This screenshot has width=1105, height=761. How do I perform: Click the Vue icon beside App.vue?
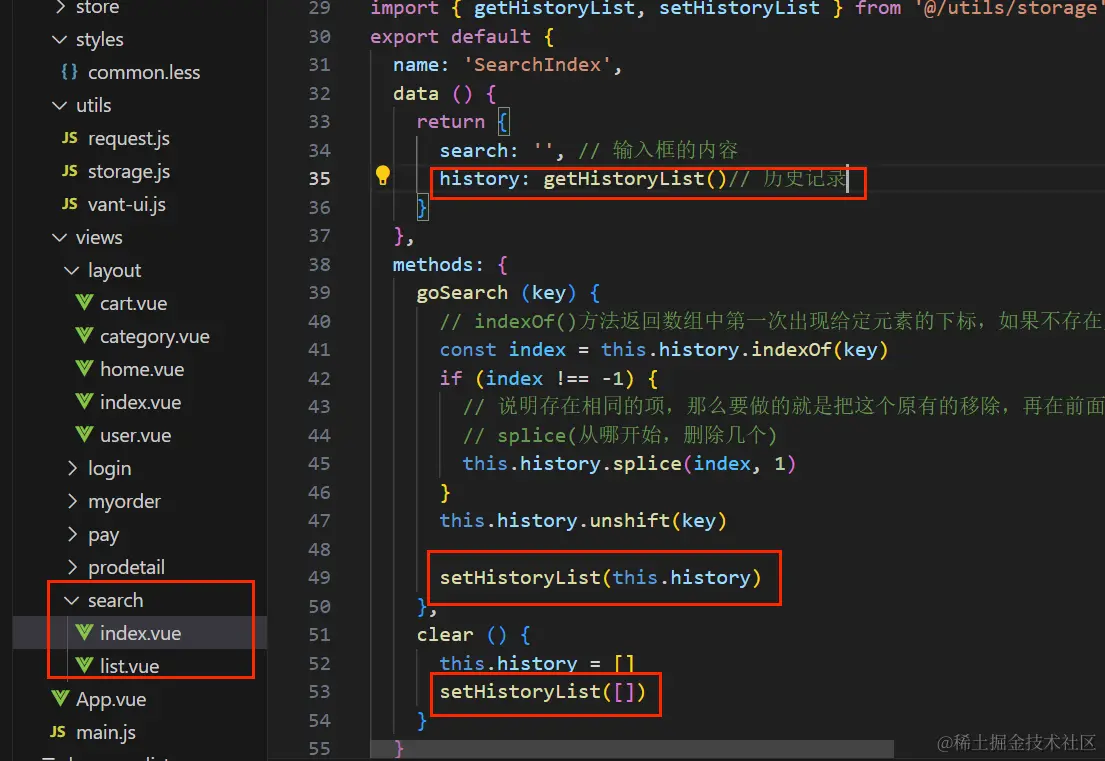pos(61,698)
